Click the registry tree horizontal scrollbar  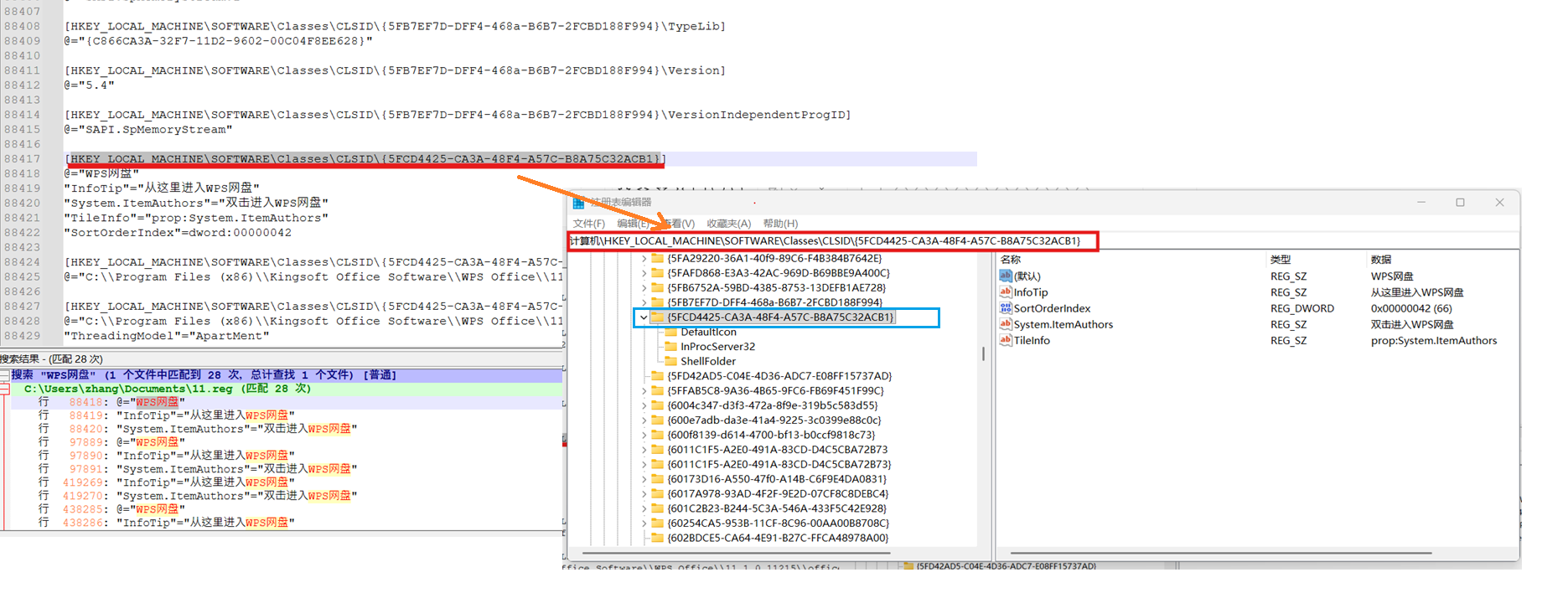click(x=735, y=553)
